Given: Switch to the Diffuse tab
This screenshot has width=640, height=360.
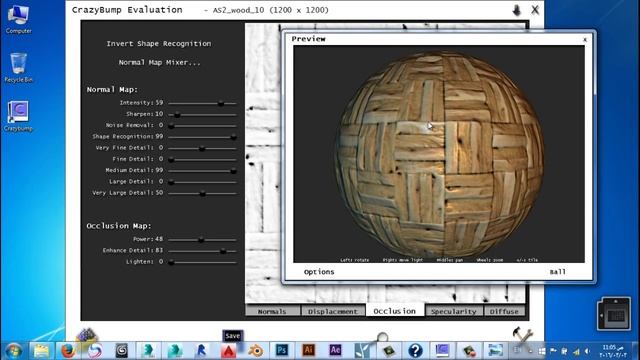Looking at the screenshot, I should point(504,311).
